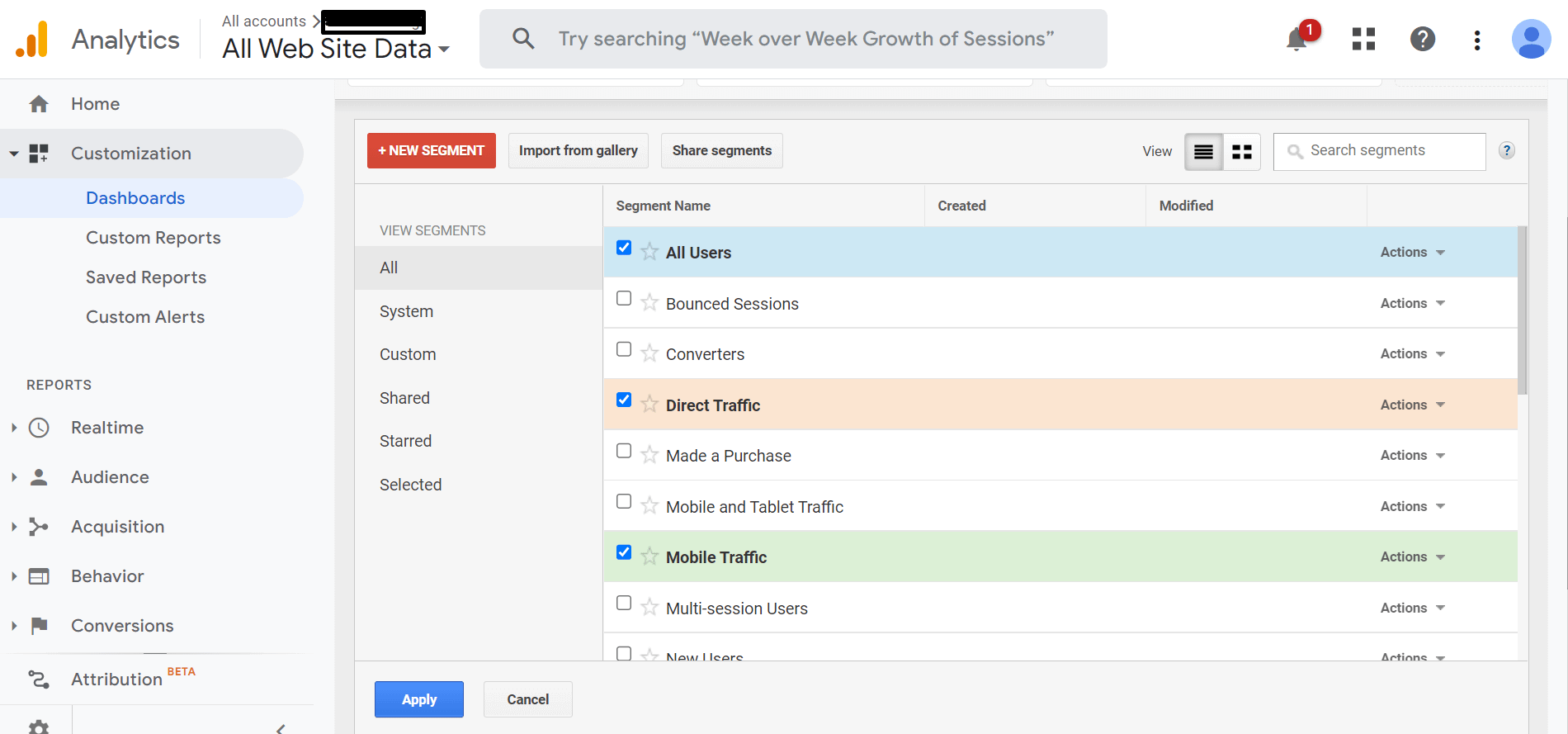Uncheck the All Users segment checkbox
Screen dimensions: 1568x734
coord(624,248)
